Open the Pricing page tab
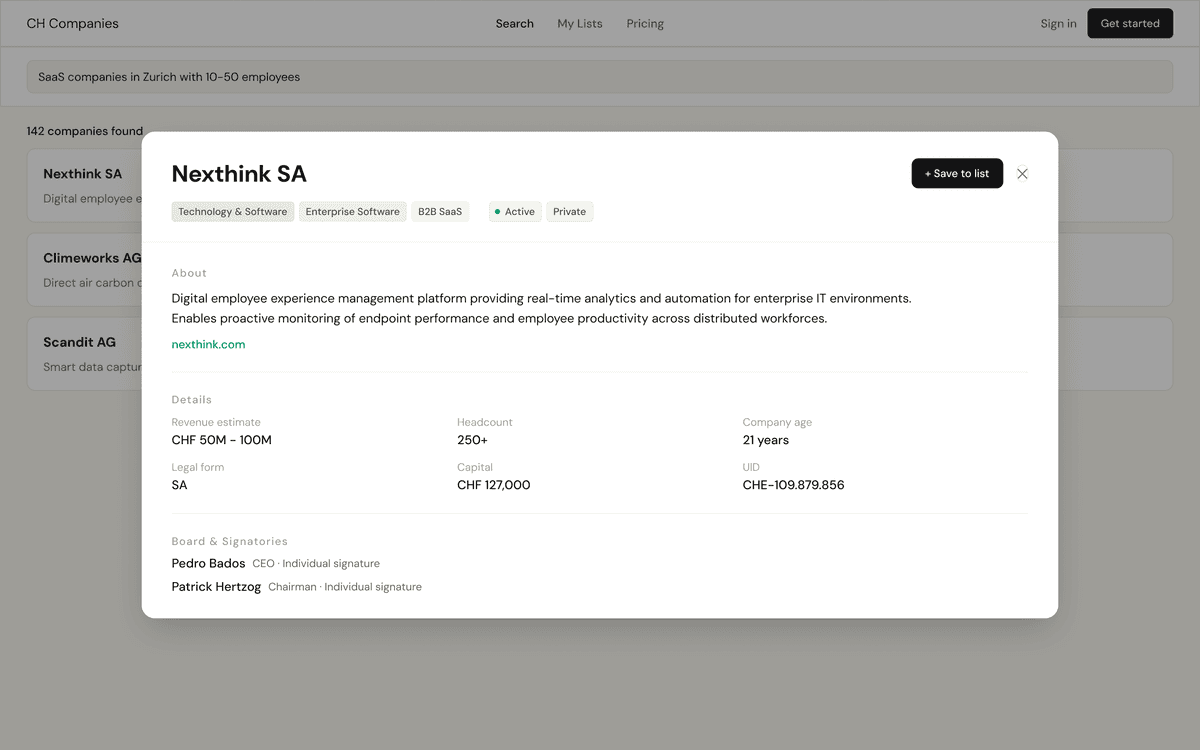1200x750 pixels. (645, 23)
